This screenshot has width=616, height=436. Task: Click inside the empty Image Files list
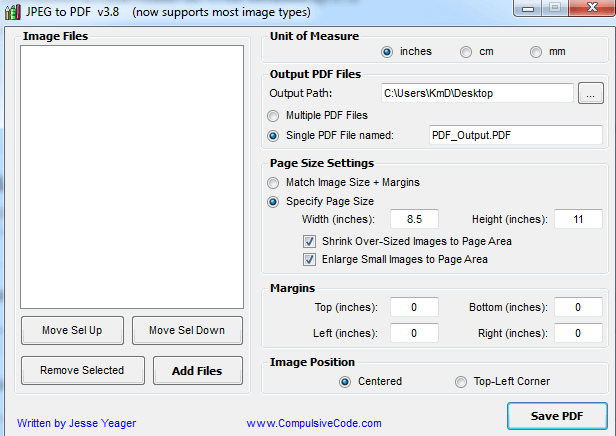132,177
